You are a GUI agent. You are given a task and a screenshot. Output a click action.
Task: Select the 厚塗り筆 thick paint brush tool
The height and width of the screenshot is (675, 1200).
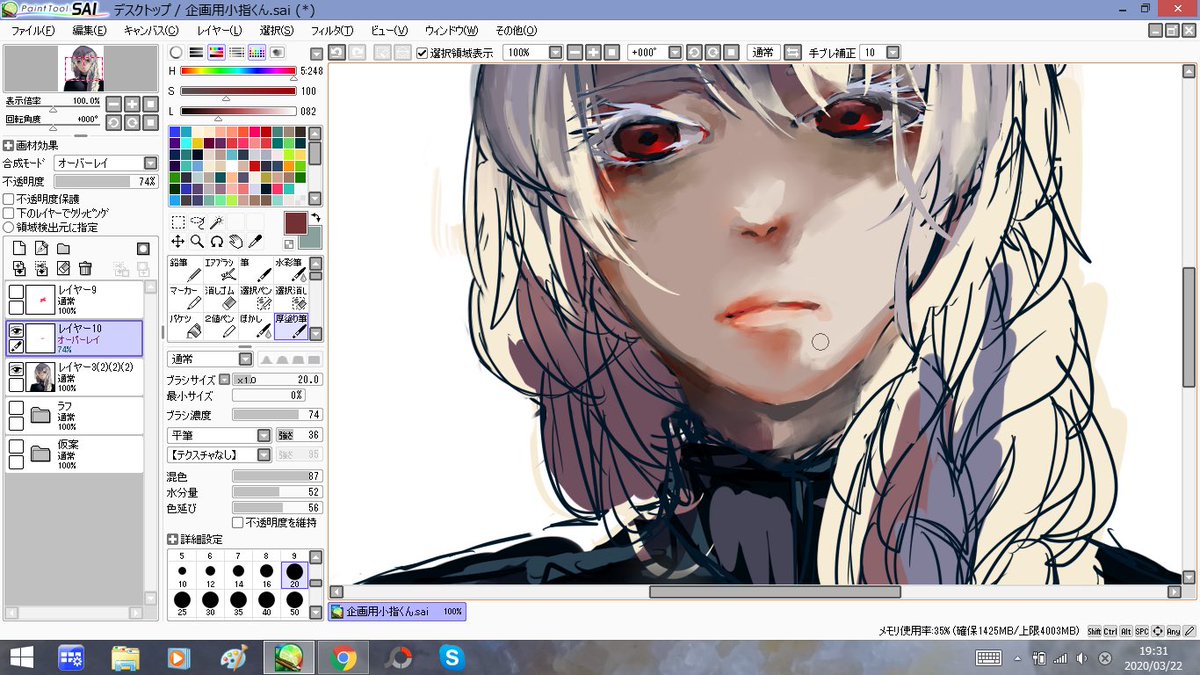291,325
